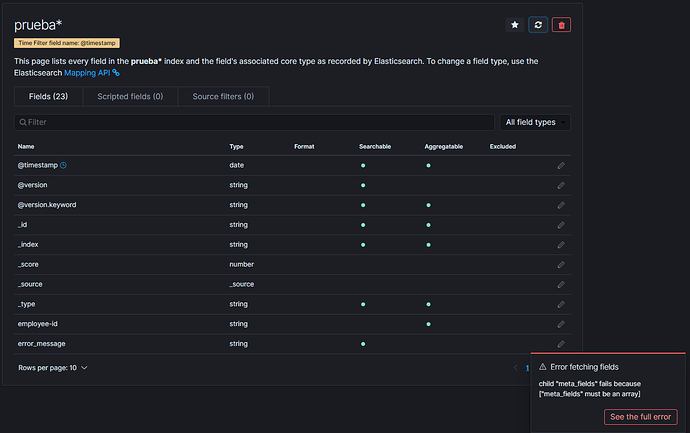Switch to Scripted fields tab

click(x=130, y=97)
